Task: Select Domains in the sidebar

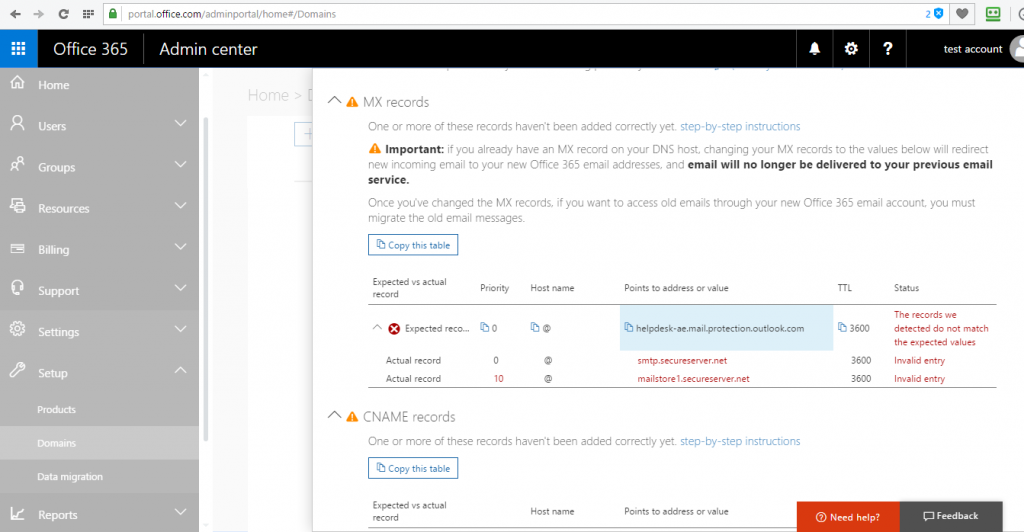Action: click(56, 443)
